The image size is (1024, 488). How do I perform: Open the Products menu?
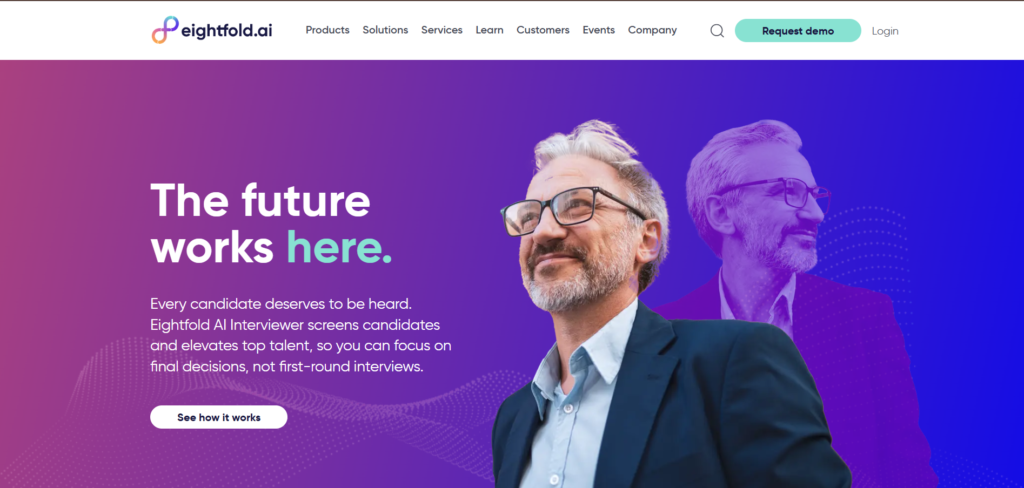327,30
